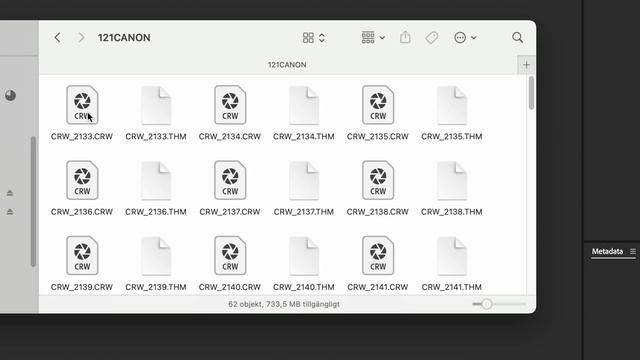Open the Metadata panel hamburger menu
640x360 pixels.
pyautogui.click(x=633, y=251)
